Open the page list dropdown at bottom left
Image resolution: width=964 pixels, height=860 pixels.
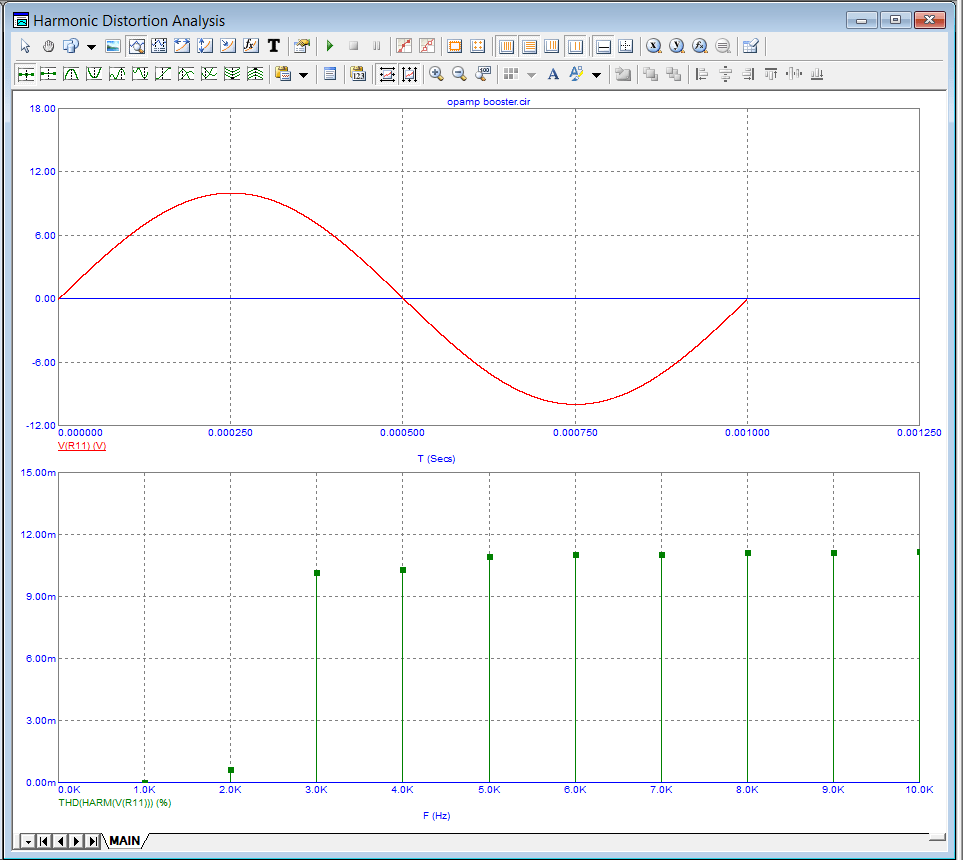(x=28, y=841)
